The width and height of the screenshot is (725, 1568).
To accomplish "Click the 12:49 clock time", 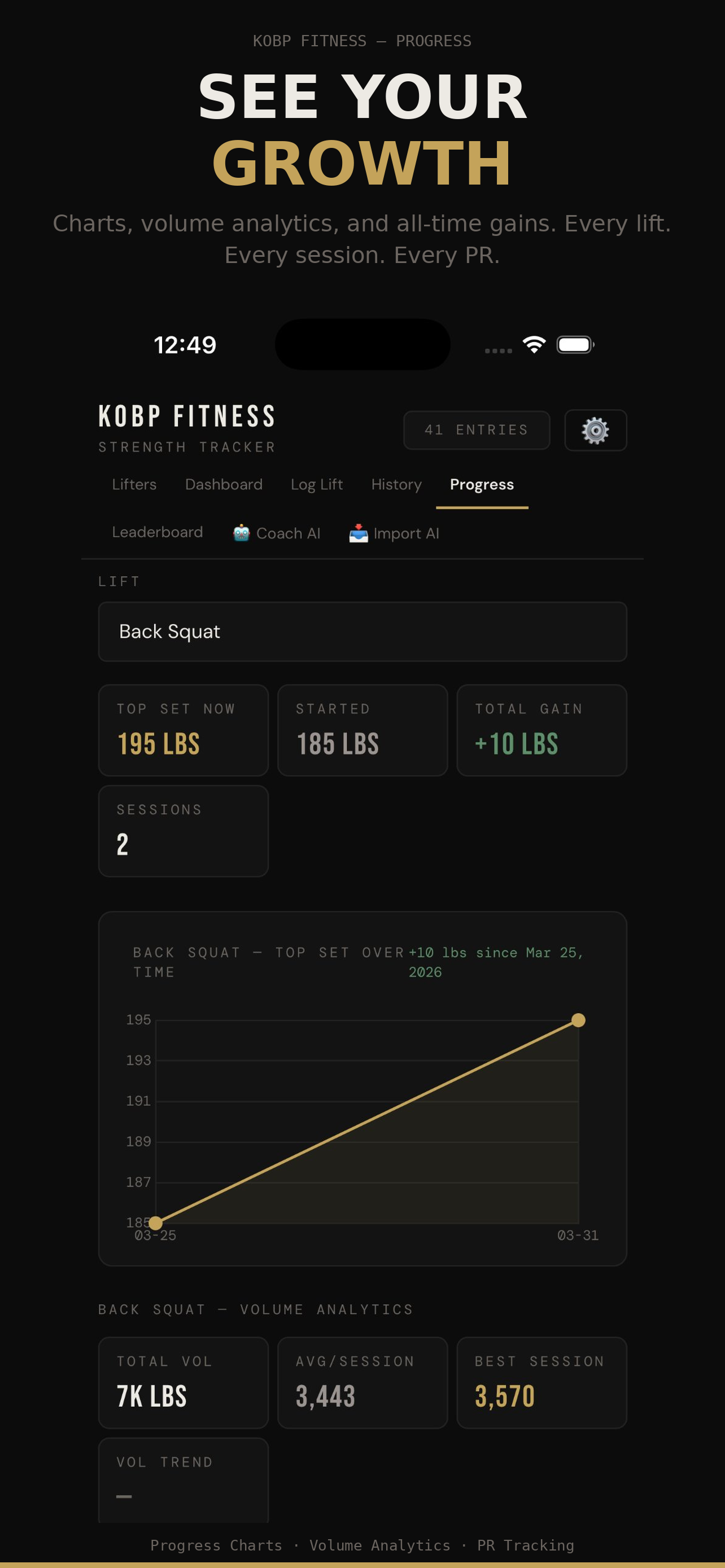I will point(185,345).
